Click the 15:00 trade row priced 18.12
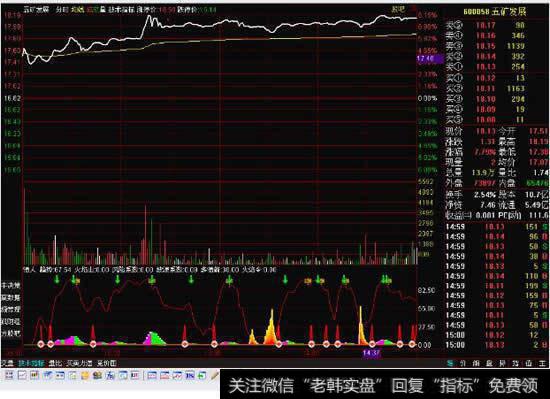The image size is (550, 399). click(x=496, y=335)
